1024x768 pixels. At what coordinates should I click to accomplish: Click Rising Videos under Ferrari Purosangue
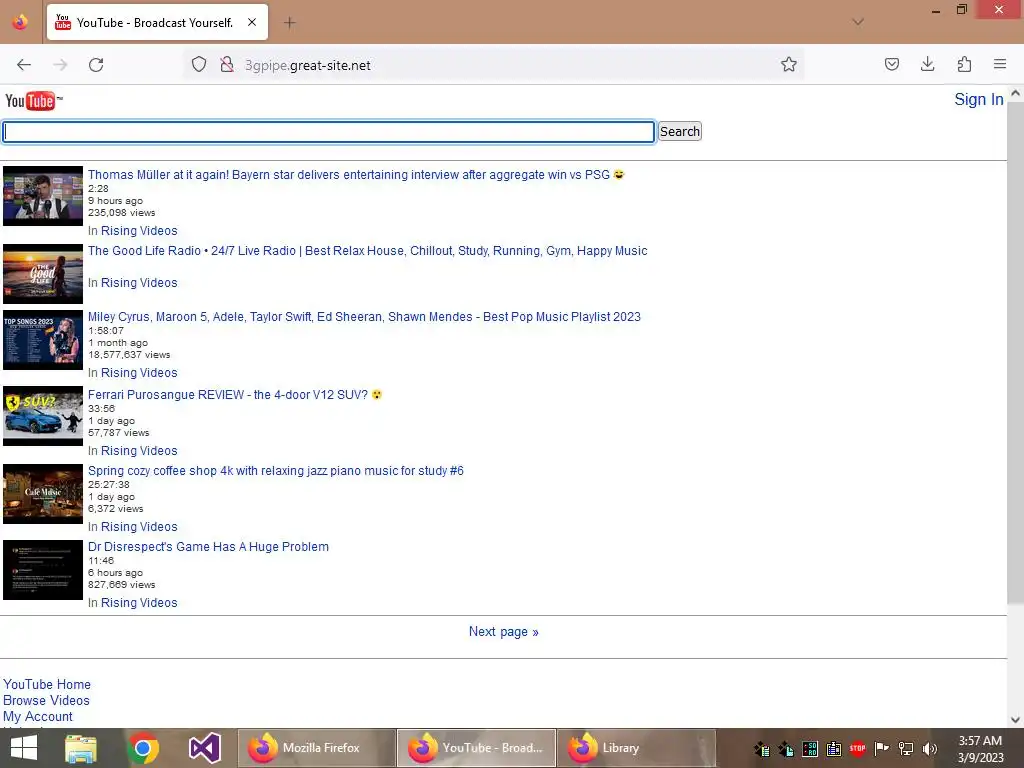[139, 451]
